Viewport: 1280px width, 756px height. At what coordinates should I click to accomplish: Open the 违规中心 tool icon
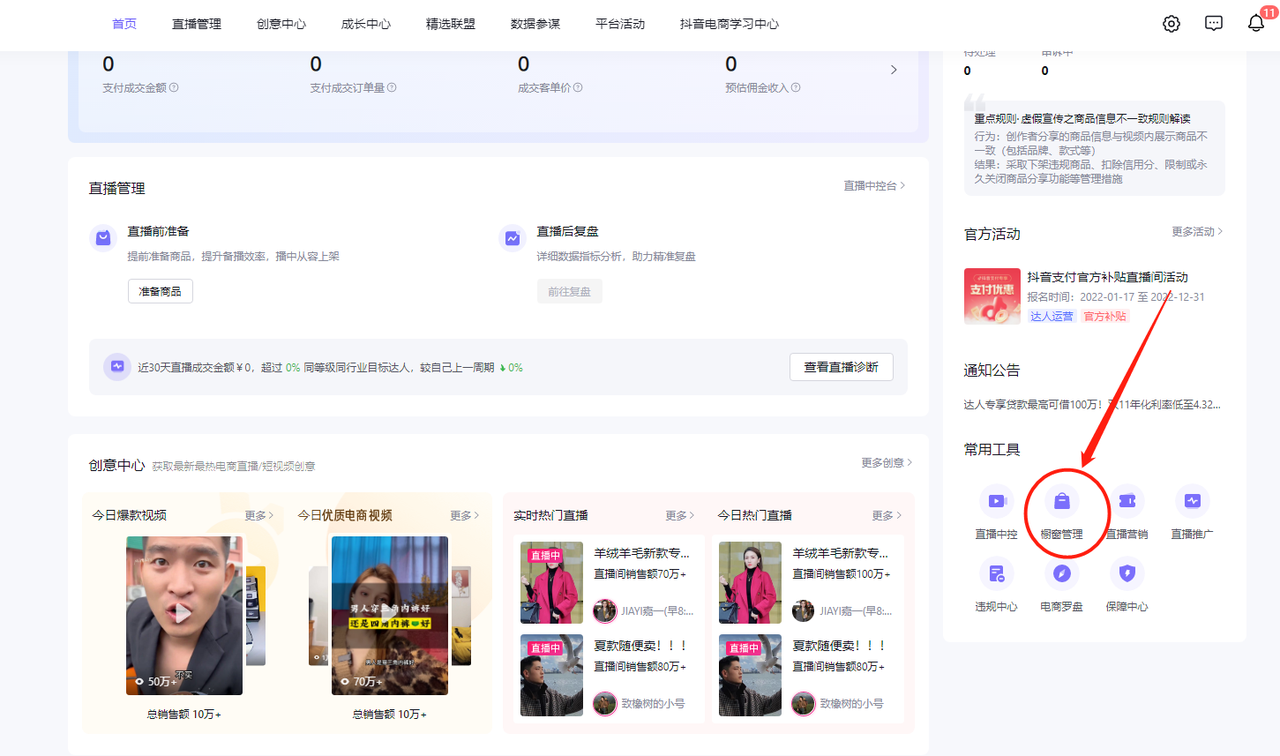pyautogui.click(x=996, y=574)
